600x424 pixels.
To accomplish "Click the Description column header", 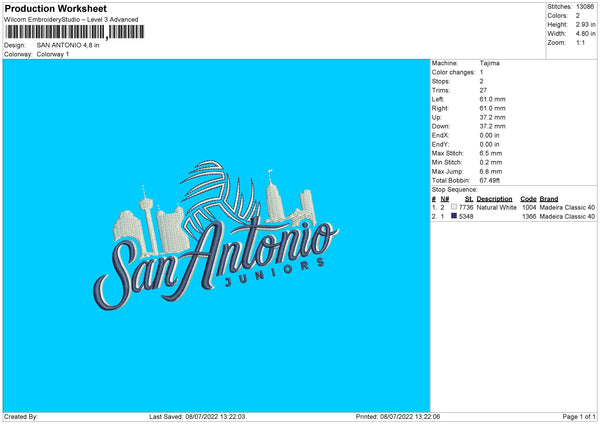I will 494,199.
